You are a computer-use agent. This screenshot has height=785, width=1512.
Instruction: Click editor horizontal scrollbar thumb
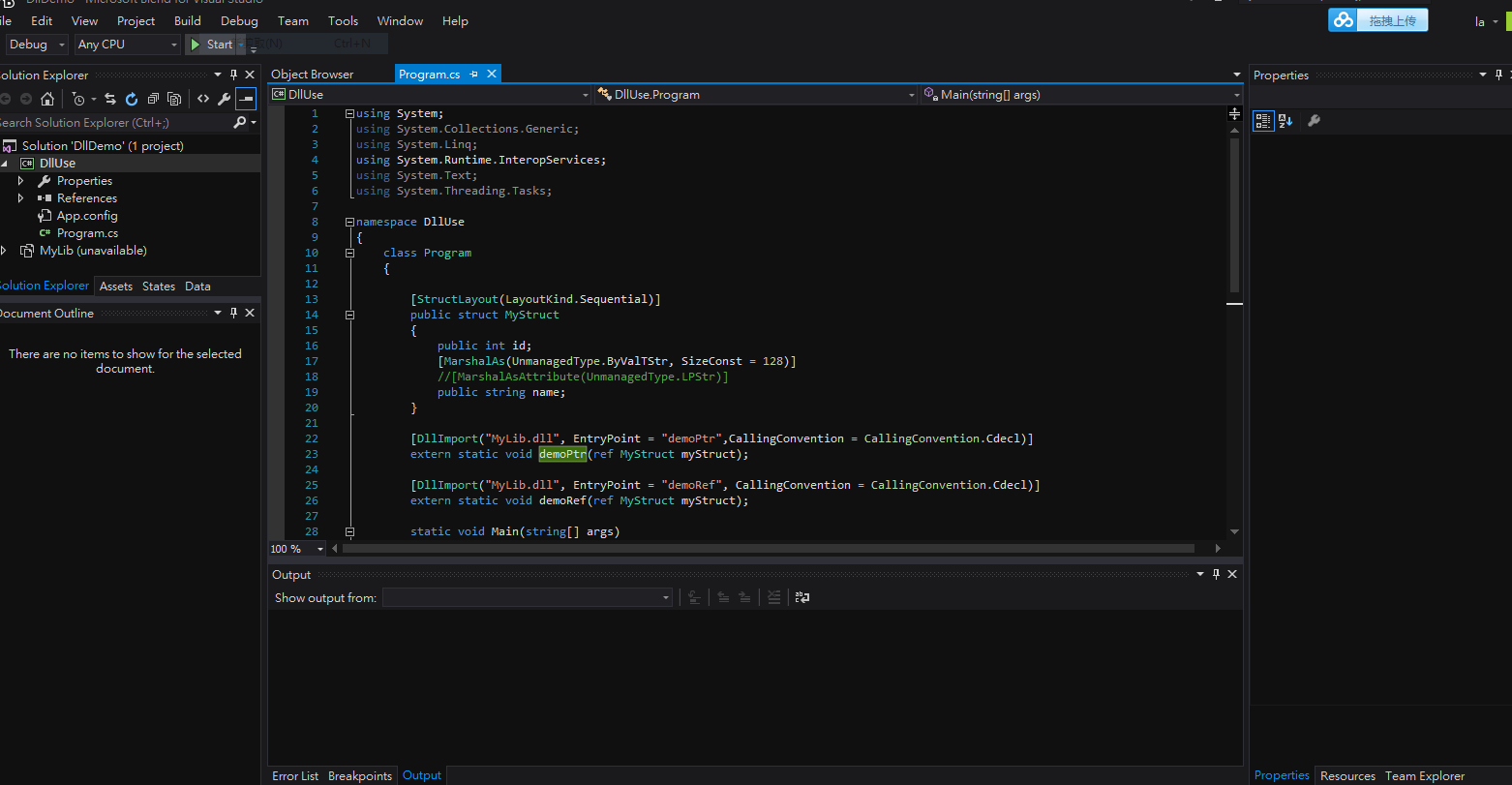[768, 549]
